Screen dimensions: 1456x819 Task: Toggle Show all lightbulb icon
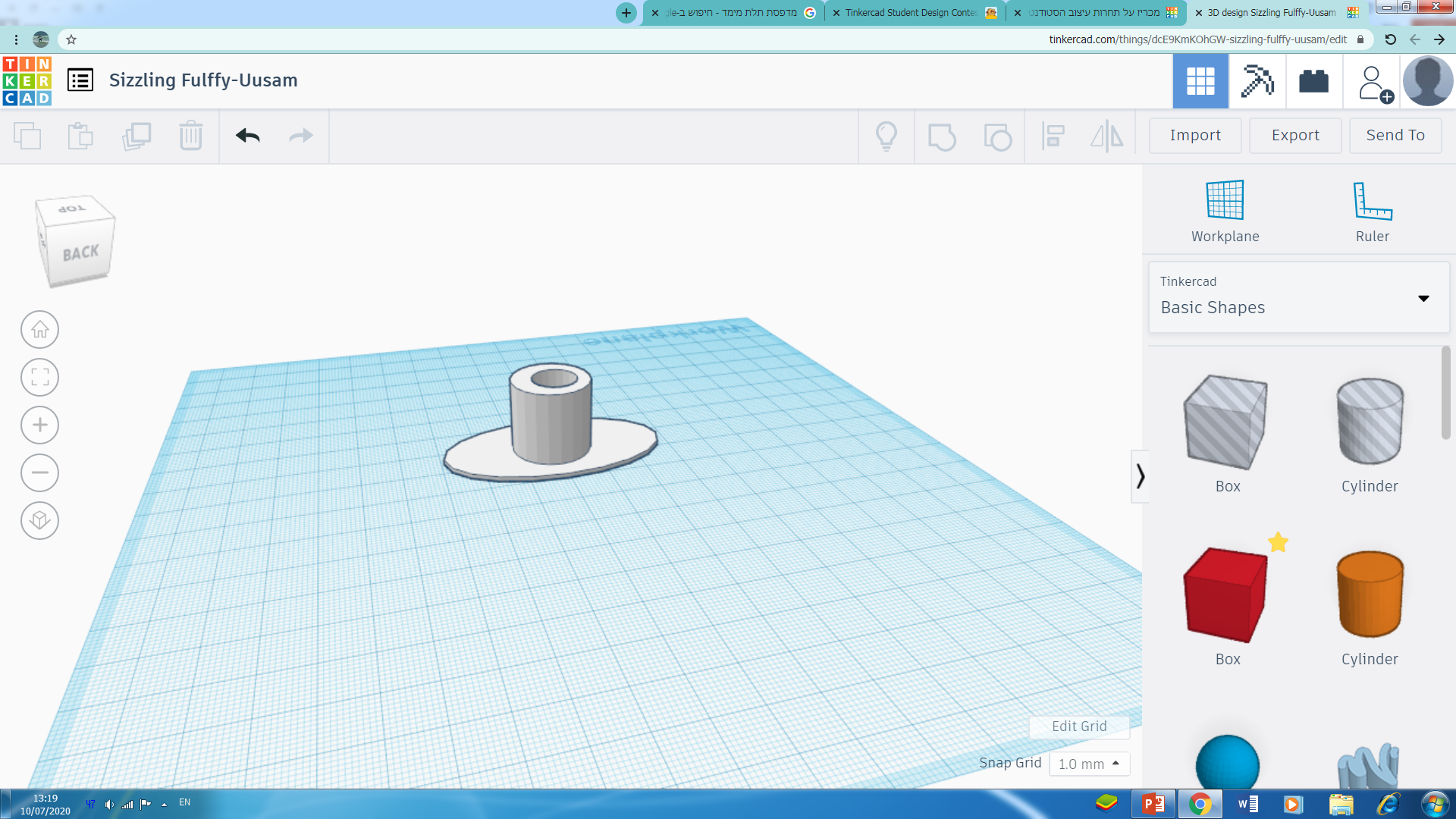[x=886, y=136]
